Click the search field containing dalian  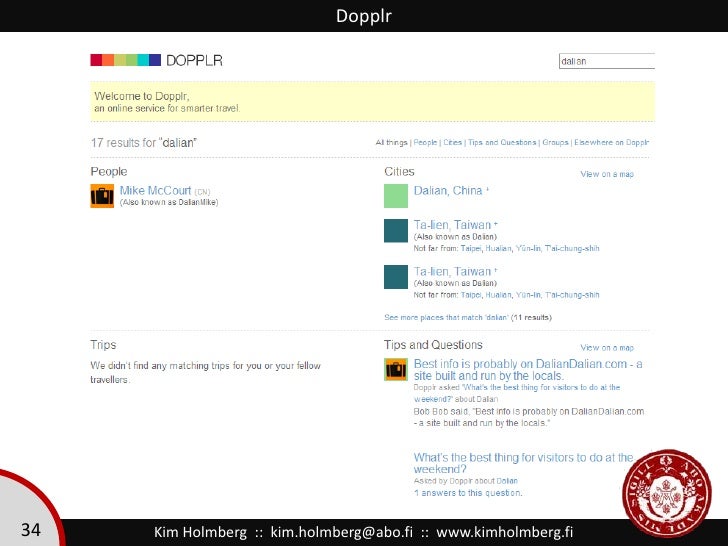click(607, 61)
